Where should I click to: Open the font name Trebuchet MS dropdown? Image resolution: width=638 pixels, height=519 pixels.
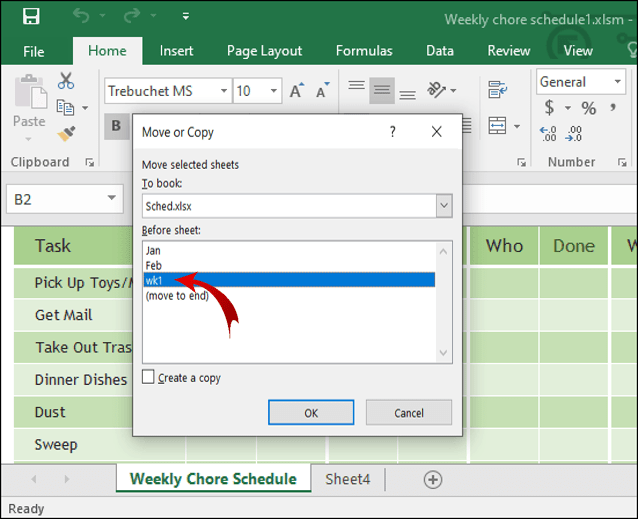coord(224,91)
